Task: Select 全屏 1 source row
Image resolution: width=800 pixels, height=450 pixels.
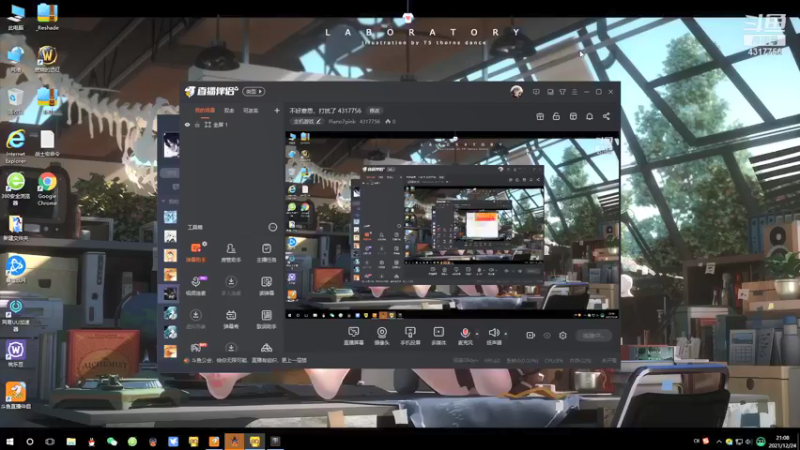Action: (x=232, y=124)
